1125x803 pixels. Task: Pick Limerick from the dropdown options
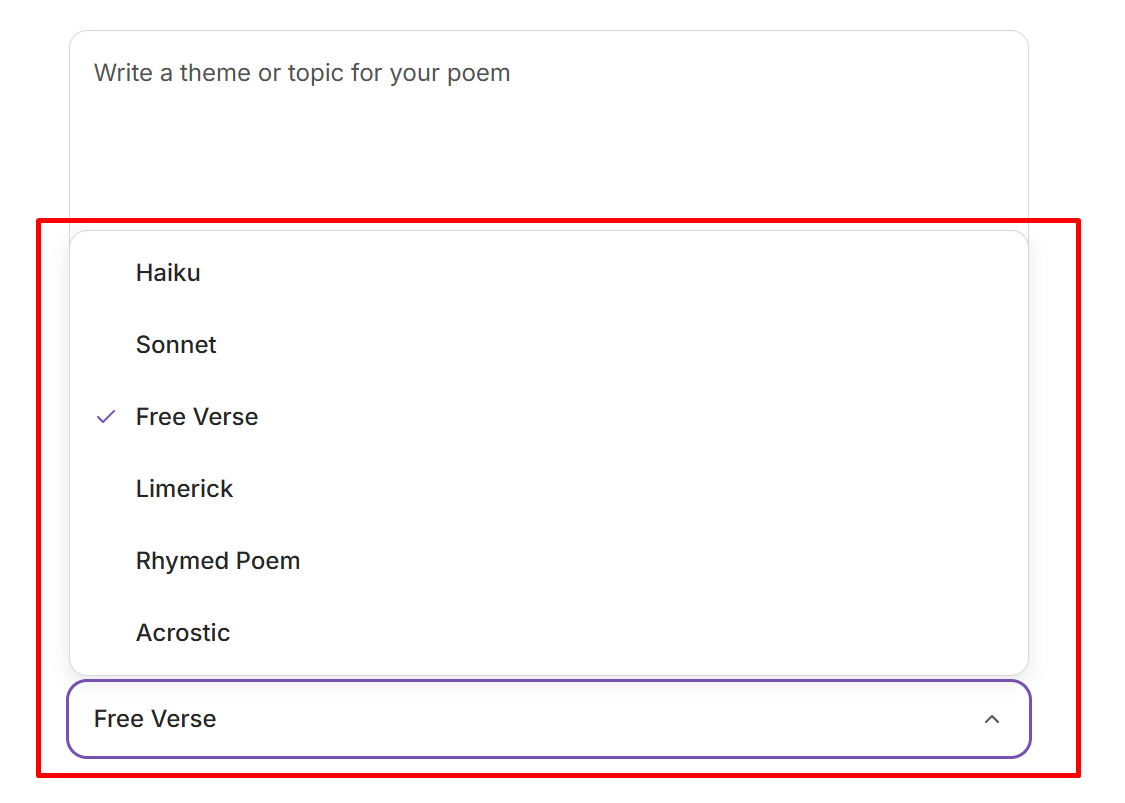[184, 488]
